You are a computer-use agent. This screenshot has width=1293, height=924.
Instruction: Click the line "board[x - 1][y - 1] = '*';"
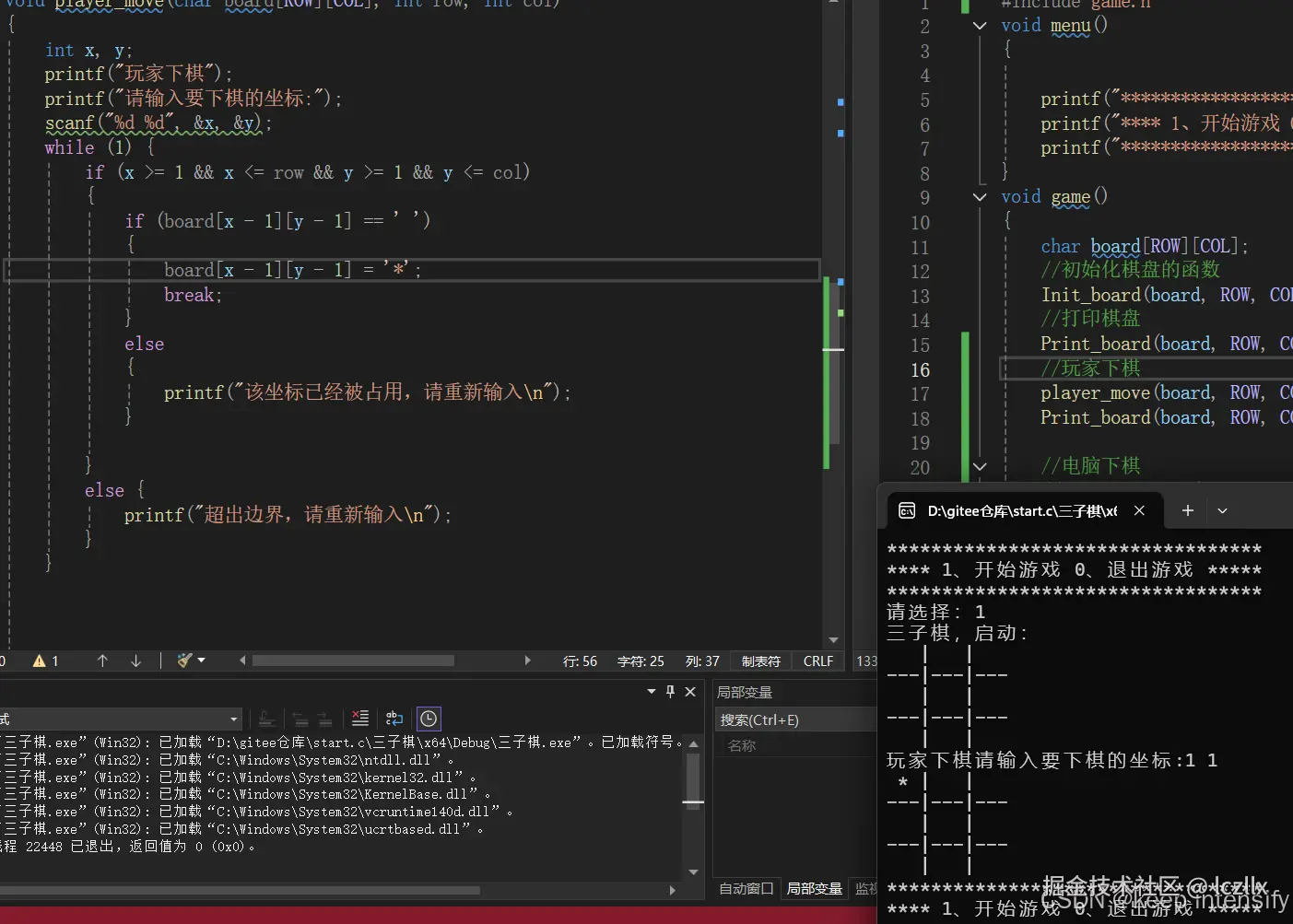[292, 270]
